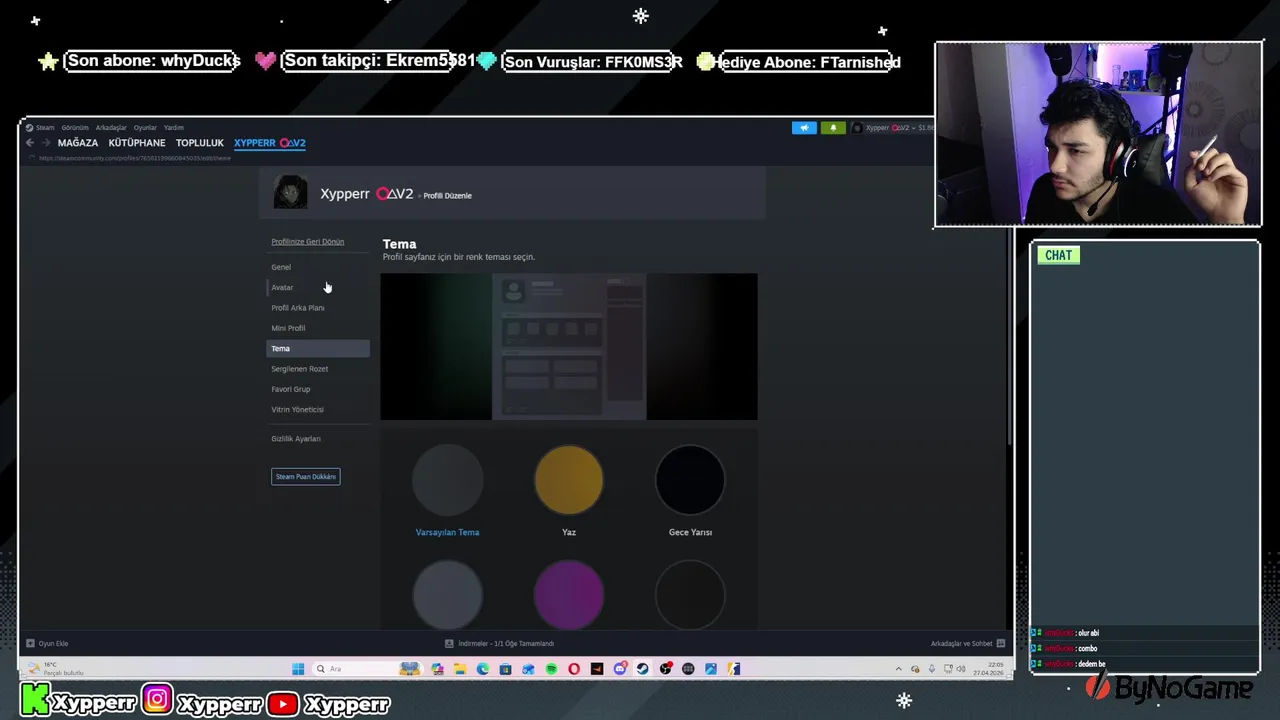Open Steam from the taskbar
Screen dimensions: 1280x720
[642, 669]
